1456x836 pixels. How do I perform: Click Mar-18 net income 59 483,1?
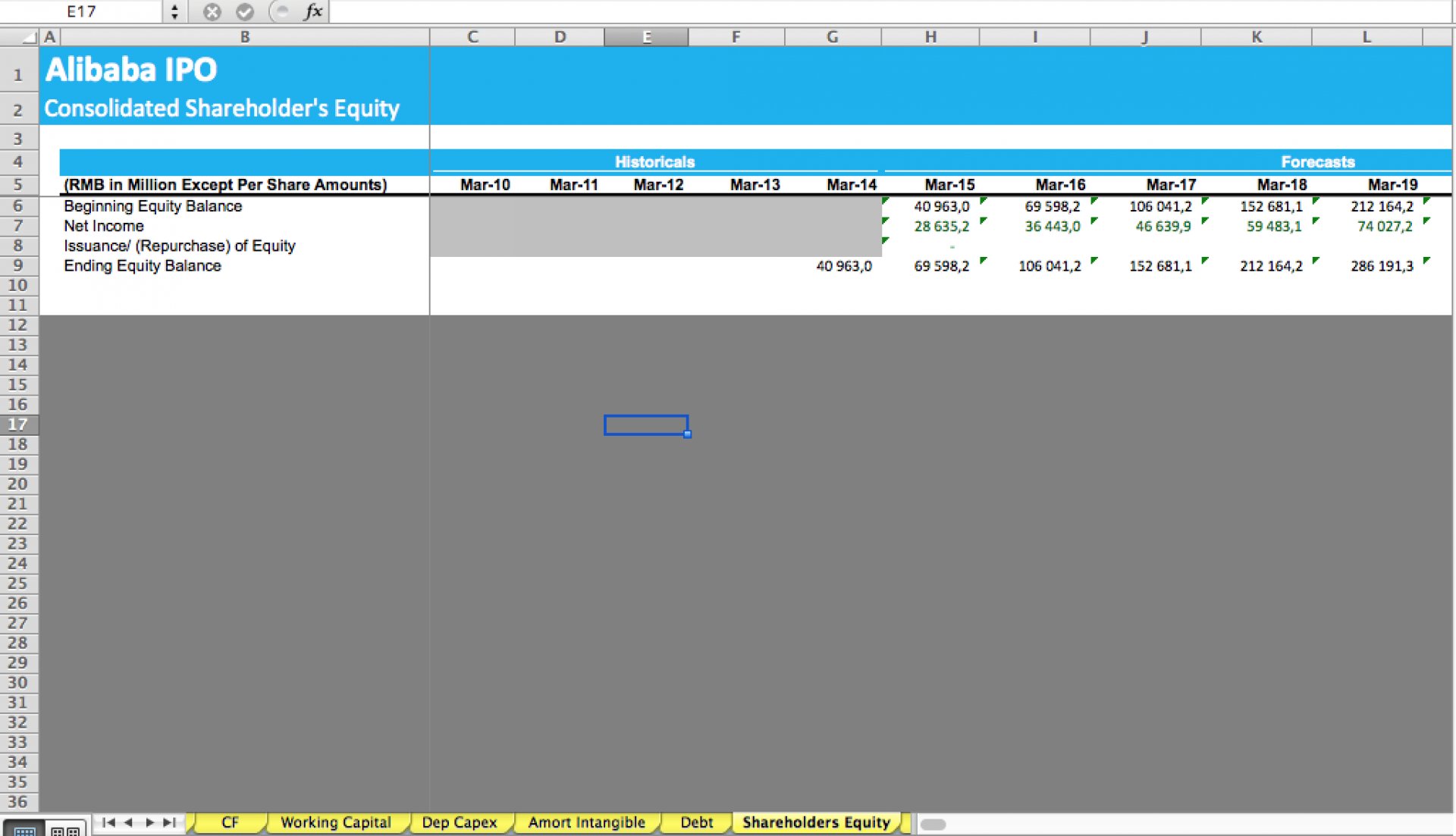click(1274, 226)
